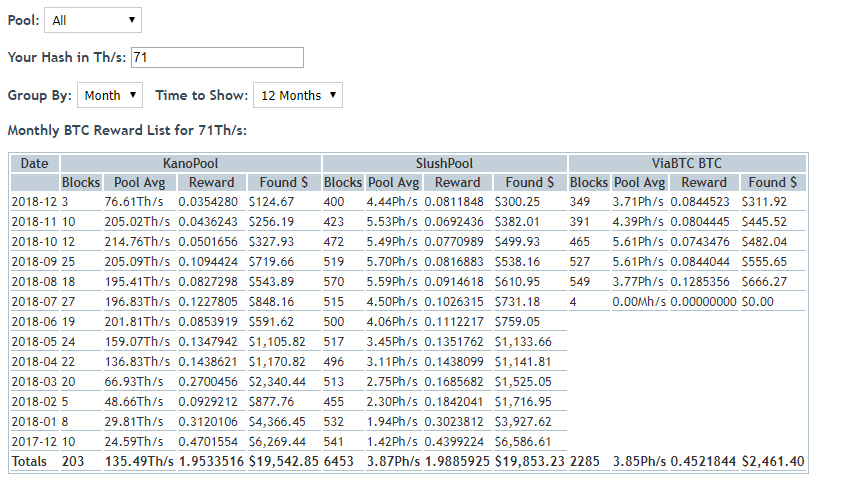842x485 pixels.
Task: Select ViaBTC found value $482.04
Action: [764, 242]
